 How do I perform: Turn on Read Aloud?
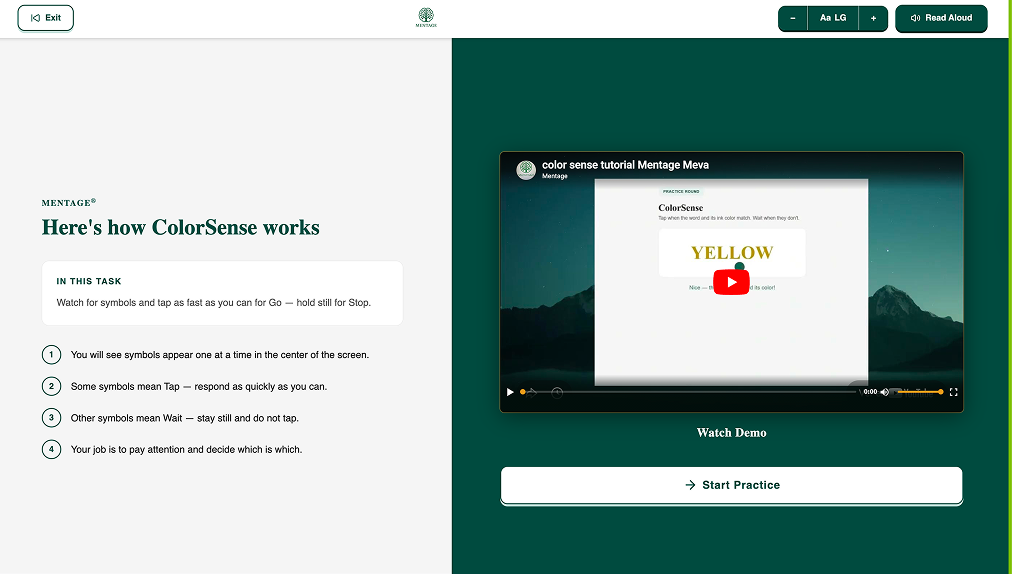941,18
